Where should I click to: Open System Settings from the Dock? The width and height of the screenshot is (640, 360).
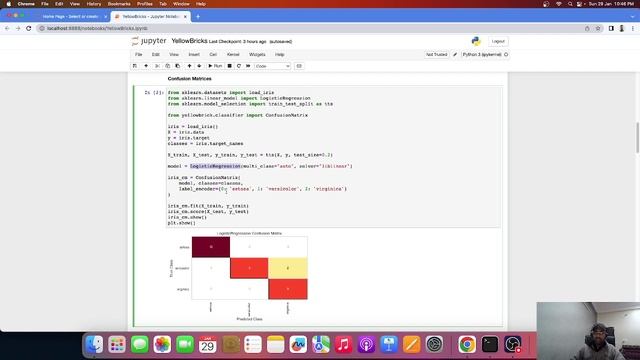434,344
